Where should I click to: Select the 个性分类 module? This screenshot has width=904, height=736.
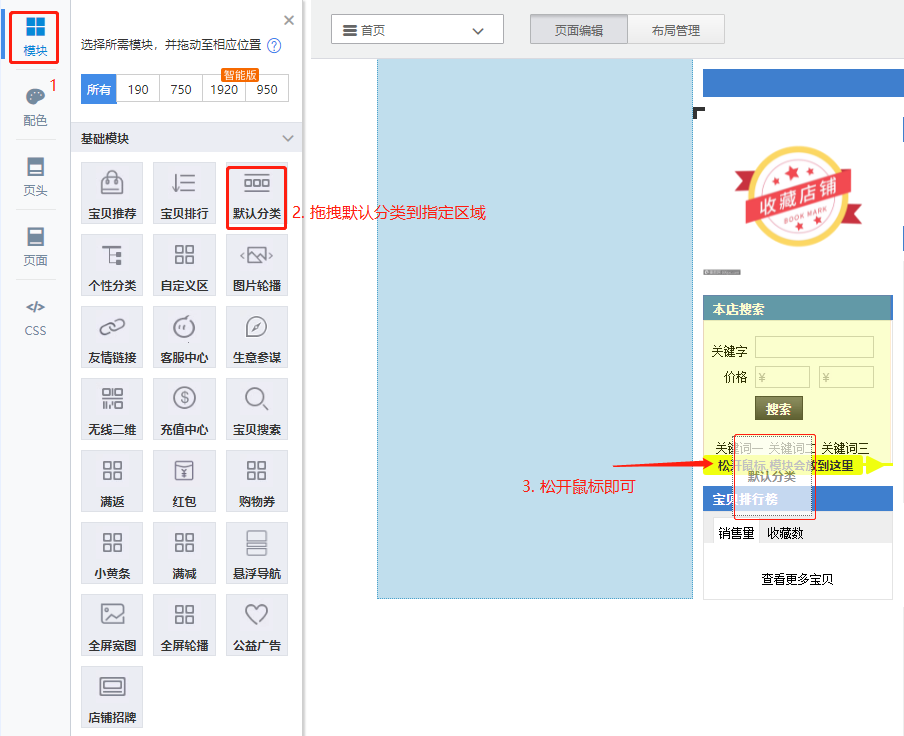(x=112, y=265)
